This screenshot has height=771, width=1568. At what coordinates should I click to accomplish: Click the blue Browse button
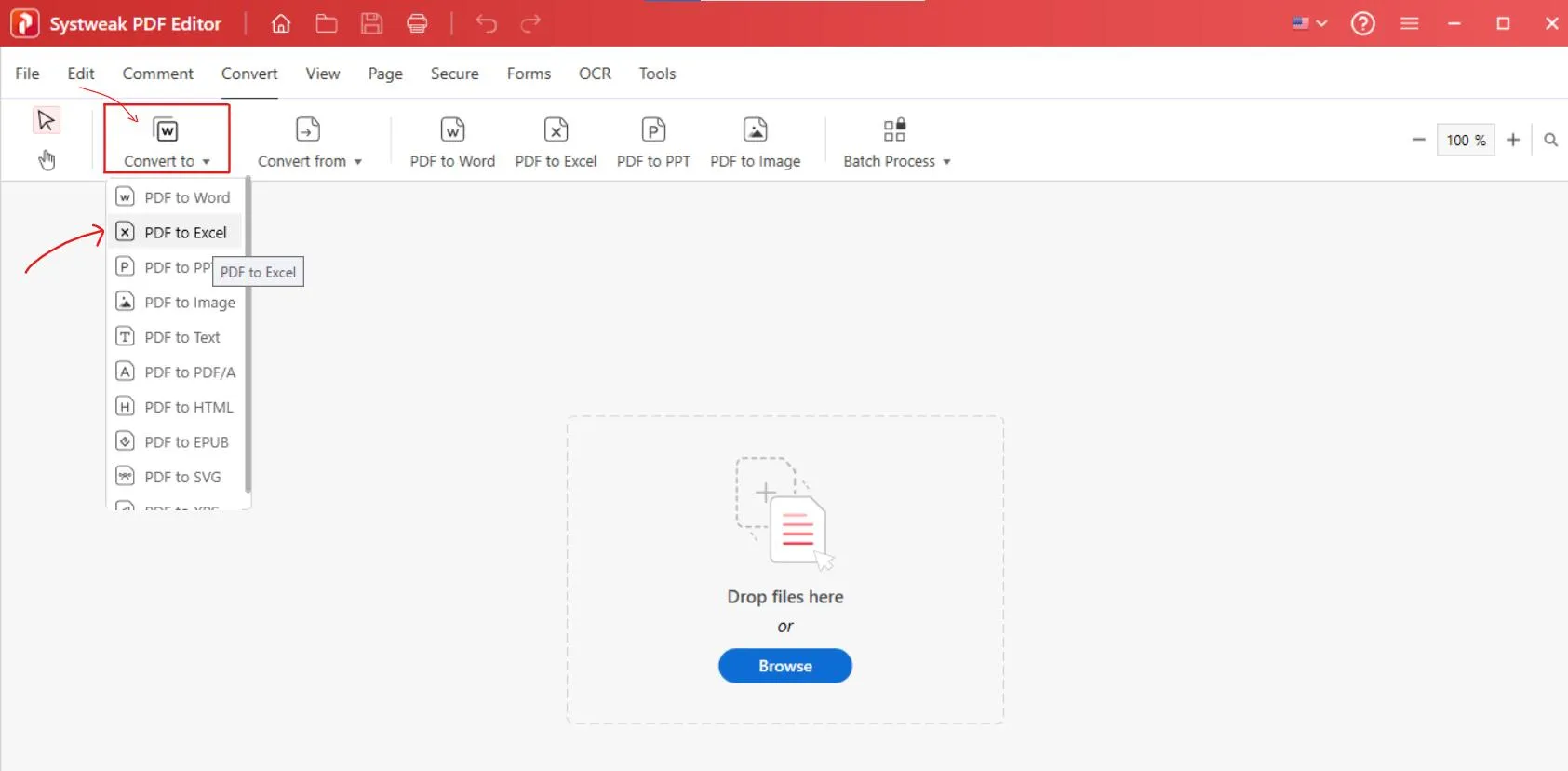pyautogui.click(x=784, y=666)
